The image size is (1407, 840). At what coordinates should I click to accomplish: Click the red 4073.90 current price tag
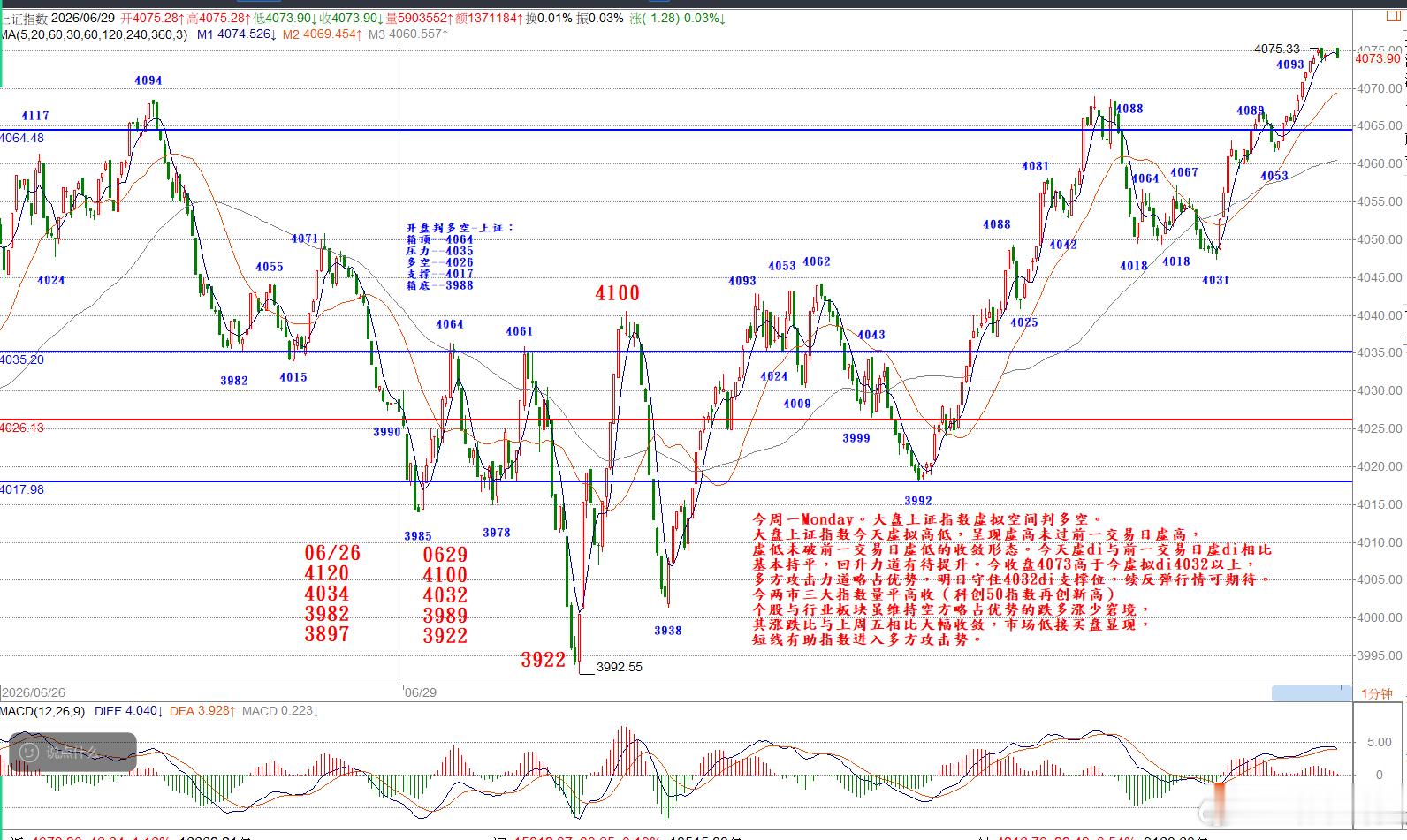pyautogui.click(x=1378, y=58)
